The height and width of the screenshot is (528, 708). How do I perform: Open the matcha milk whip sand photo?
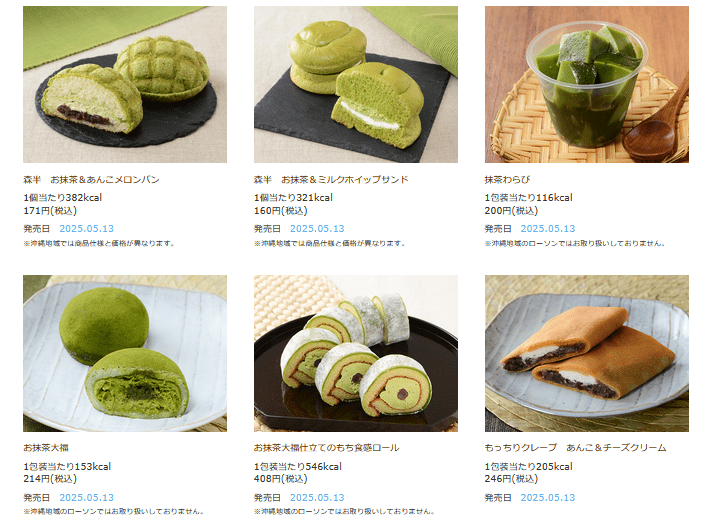click(x=356, y=84)
